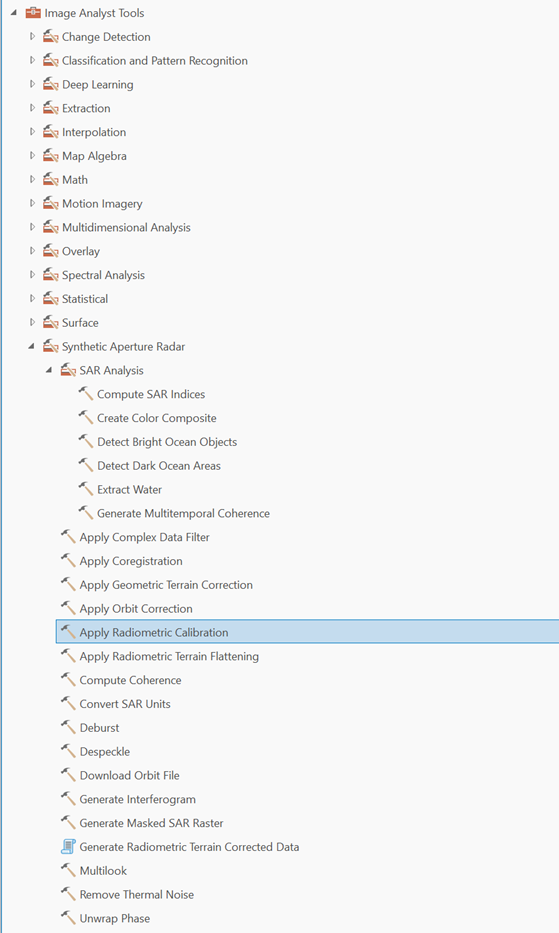Click the Apply Geometric Terrain Correction hammer icon
The height and width of the screenshot is (933, 559).
point(68,584)
